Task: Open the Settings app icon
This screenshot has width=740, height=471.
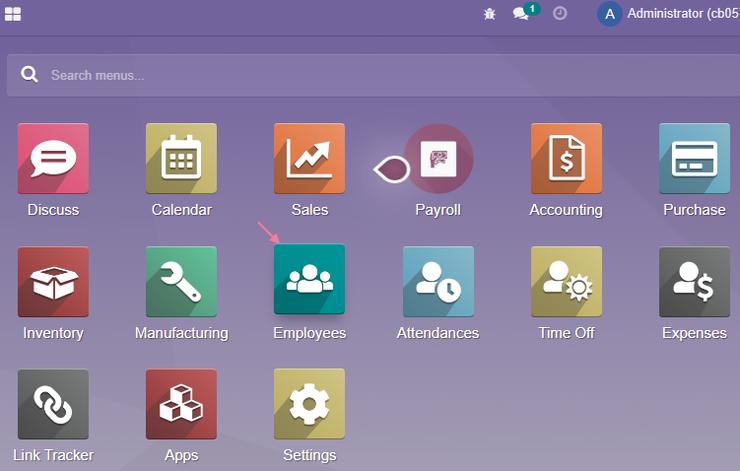Action: click(x=310, y=404)
